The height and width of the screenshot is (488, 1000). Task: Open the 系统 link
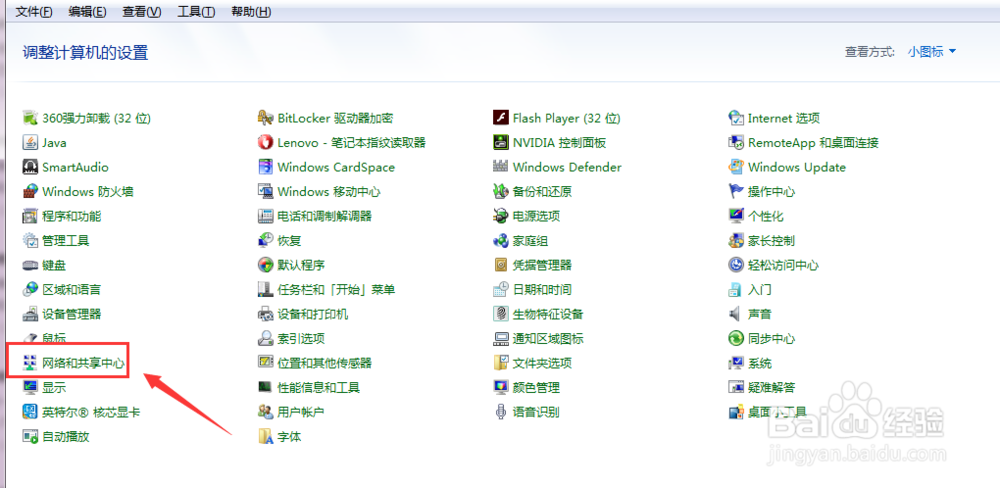pyautogui.click(x=760, y=363)
